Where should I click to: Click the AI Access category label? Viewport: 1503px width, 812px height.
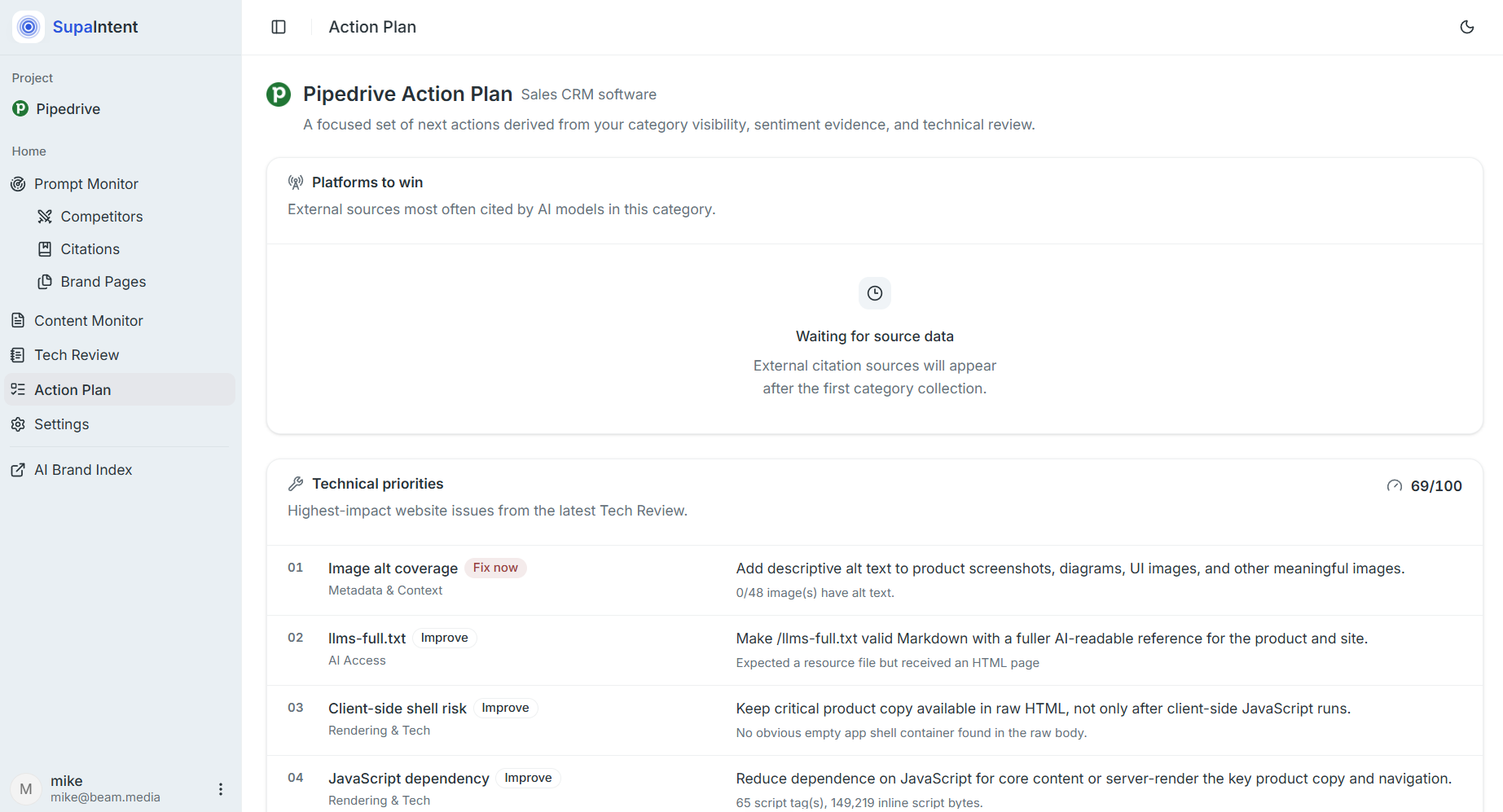(357, 661)
